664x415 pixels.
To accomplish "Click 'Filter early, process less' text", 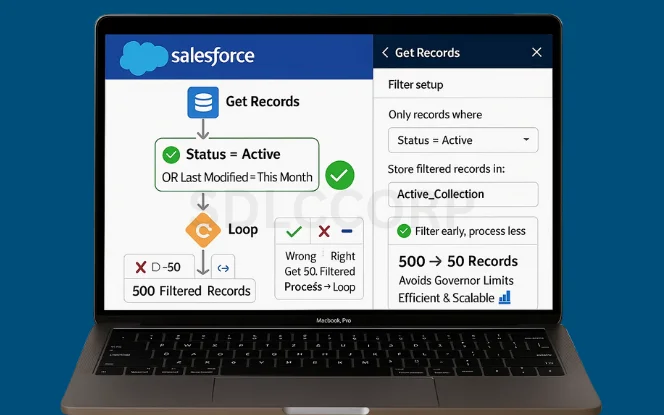I will (x=470, y=231).
